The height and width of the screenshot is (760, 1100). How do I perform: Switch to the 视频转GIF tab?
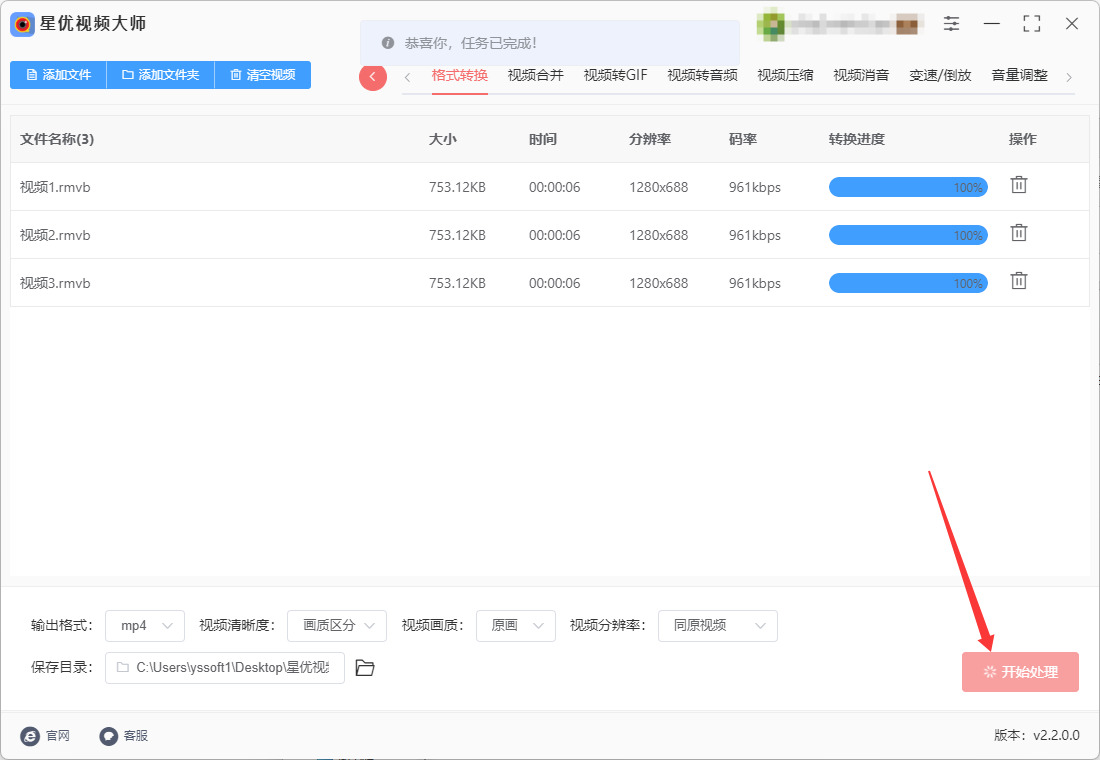point(615,76)
